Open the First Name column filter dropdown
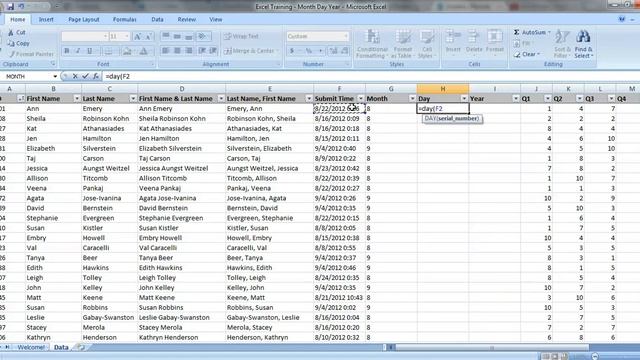The width and height of the screenshot is (640, 360). point(77,99)
